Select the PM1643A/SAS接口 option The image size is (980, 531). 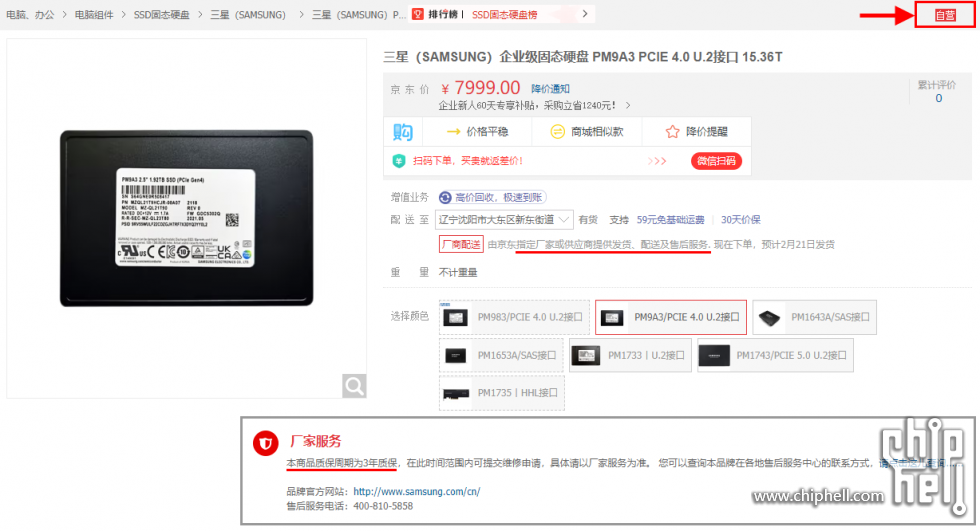point(814,317)
